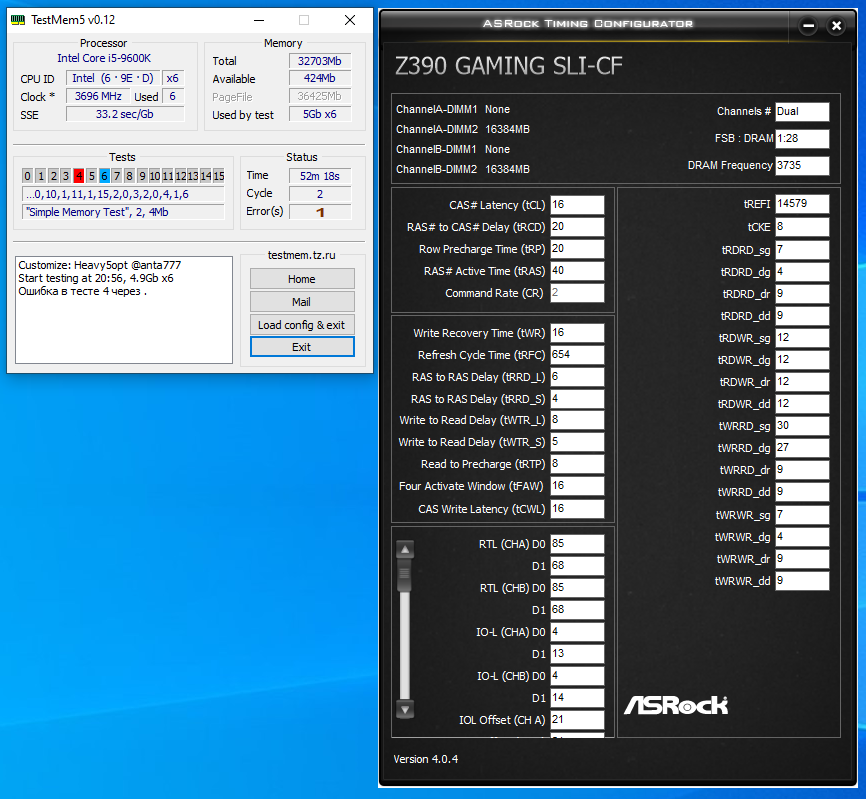This screenshot has width=866, height=799.
Task: Click the Refresh Cycle Time (tRFC) field
Action: click(577, 355)
